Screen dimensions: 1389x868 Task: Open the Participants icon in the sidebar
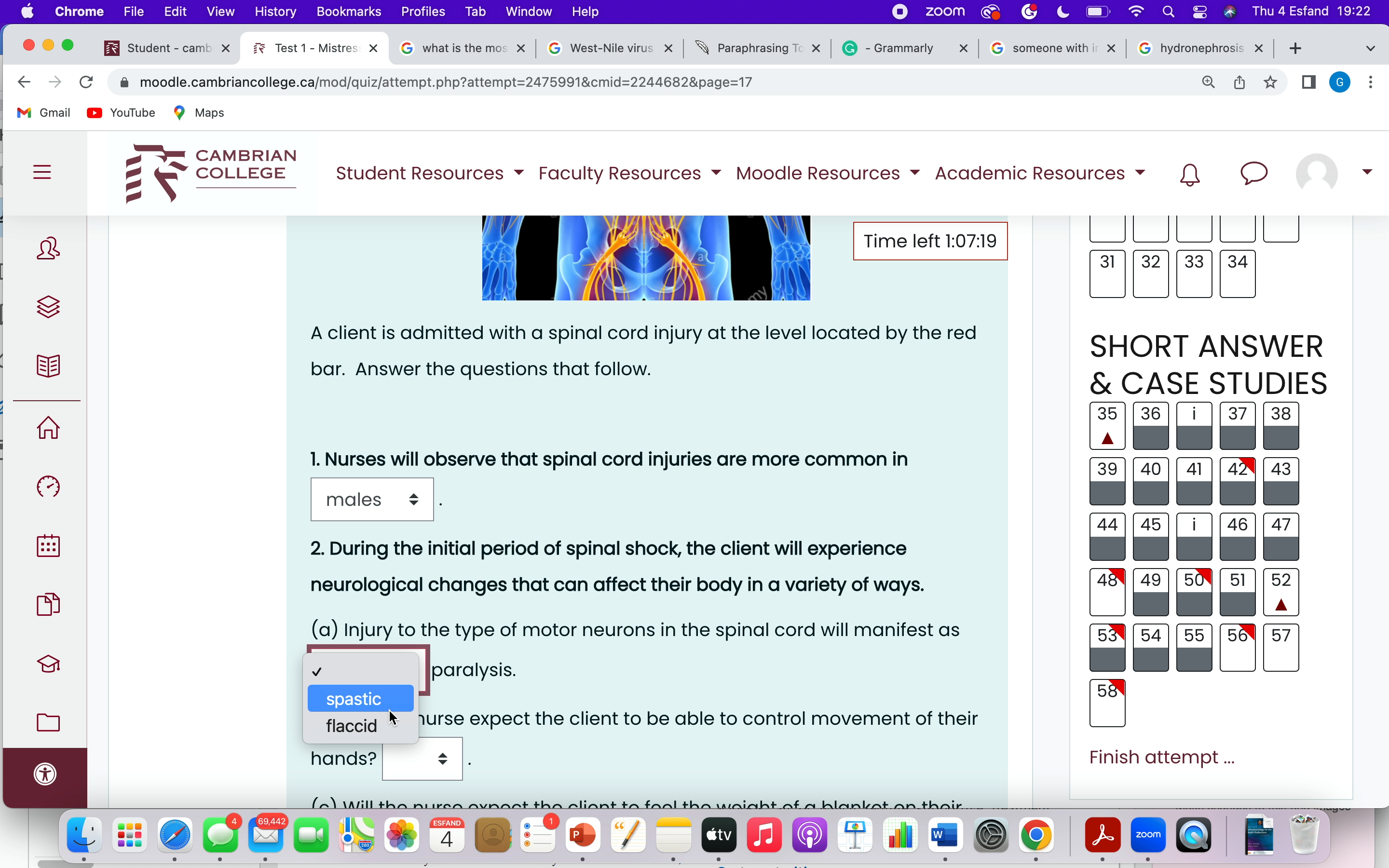point(48,248)
